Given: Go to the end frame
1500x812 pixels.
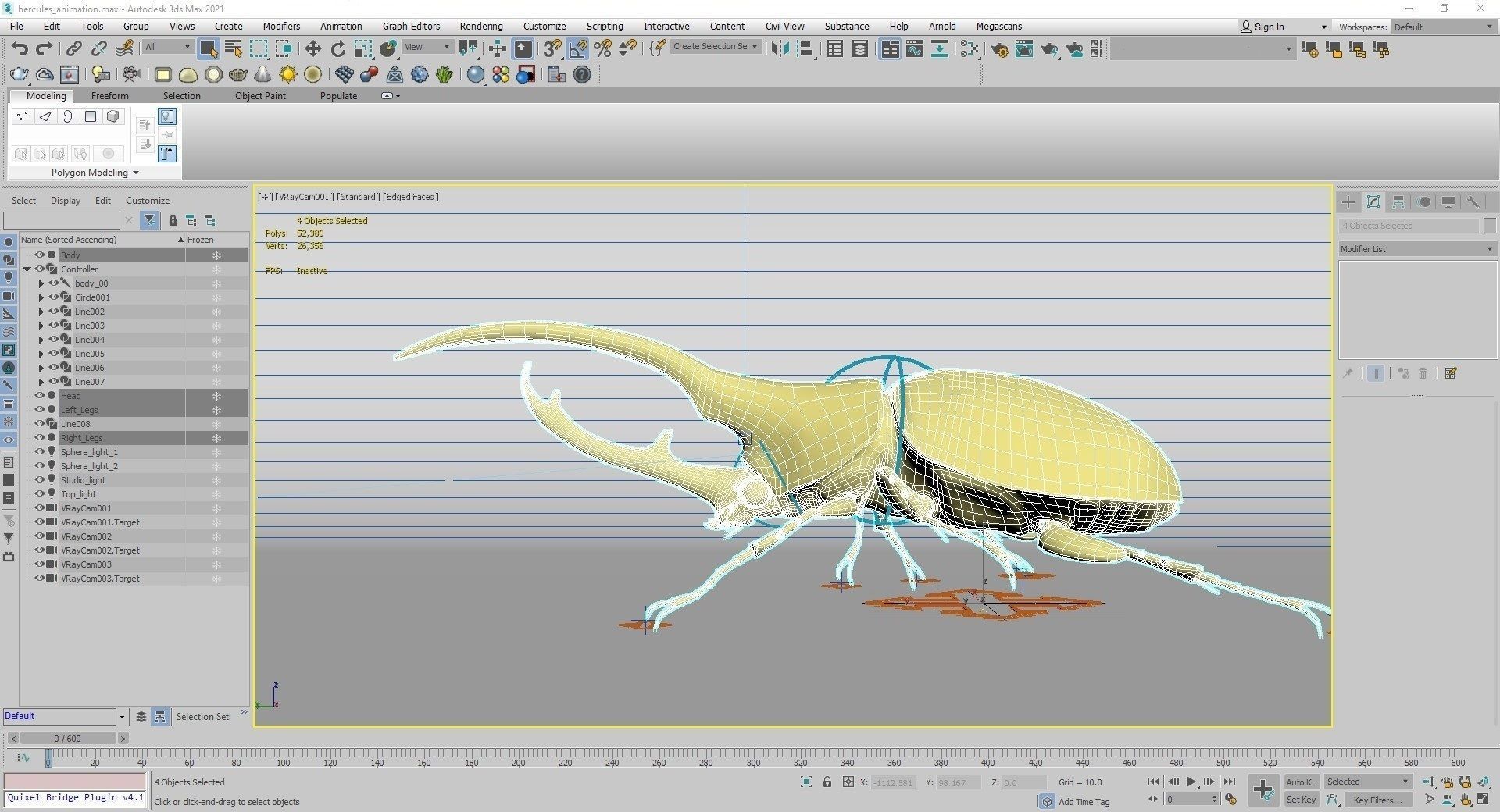Looking at the screenshot, I should [x=1229, y=782].
